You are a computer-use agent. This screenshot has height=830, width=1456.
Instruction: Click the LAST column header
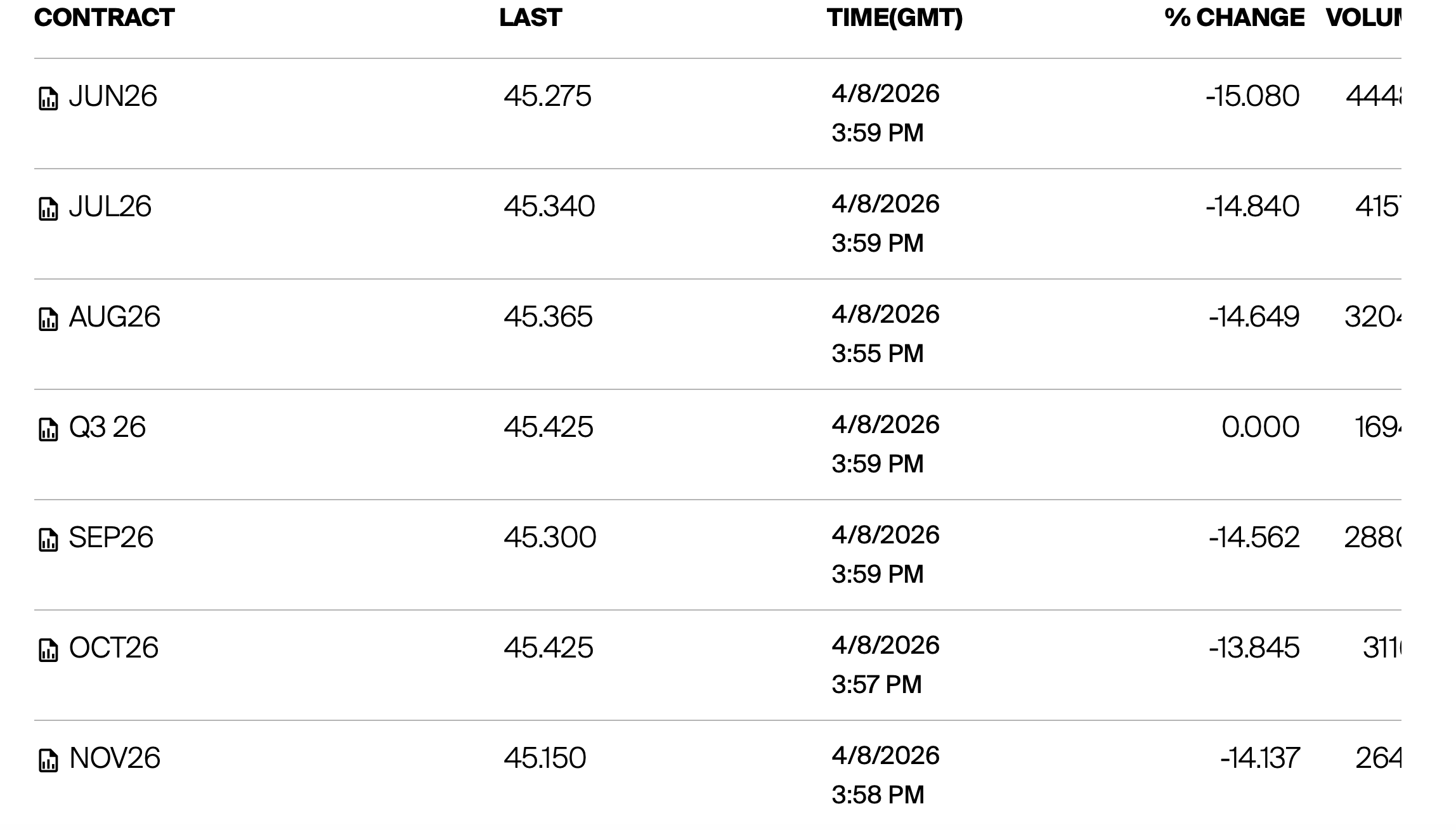[531, 18]
